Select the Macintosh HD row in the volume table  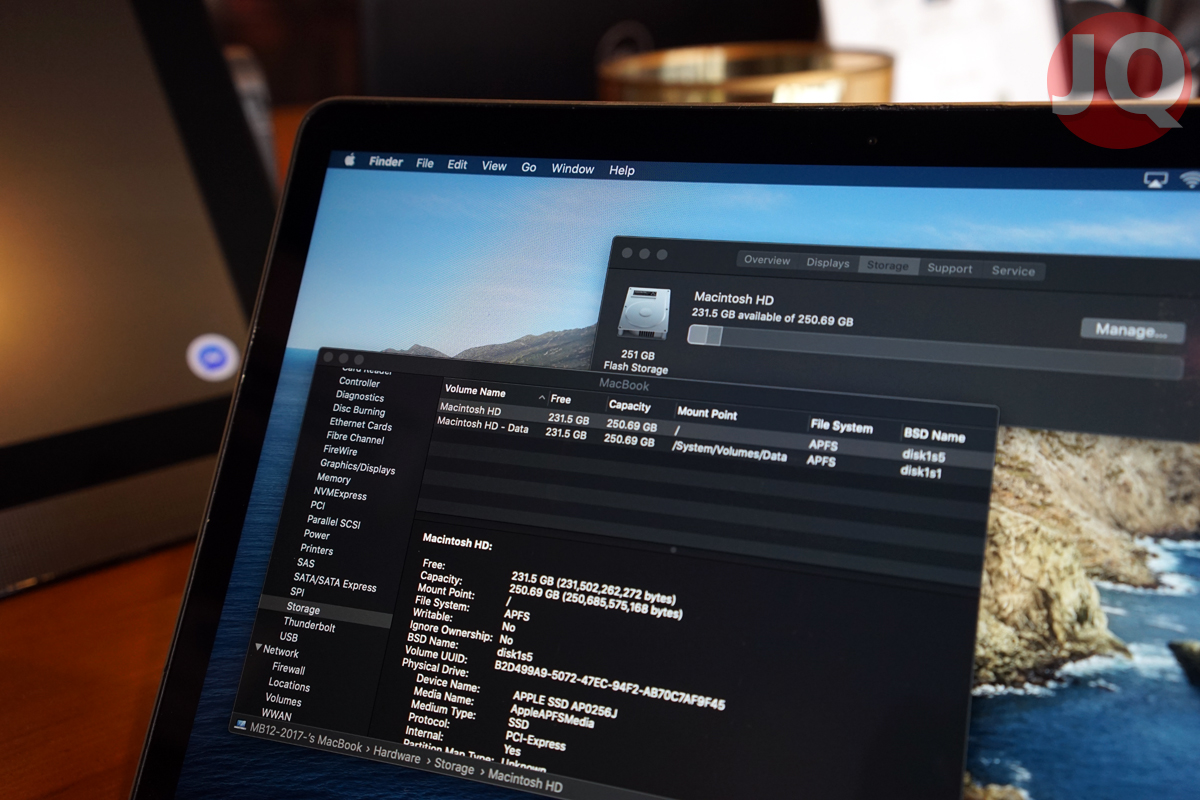pos(716,431)
